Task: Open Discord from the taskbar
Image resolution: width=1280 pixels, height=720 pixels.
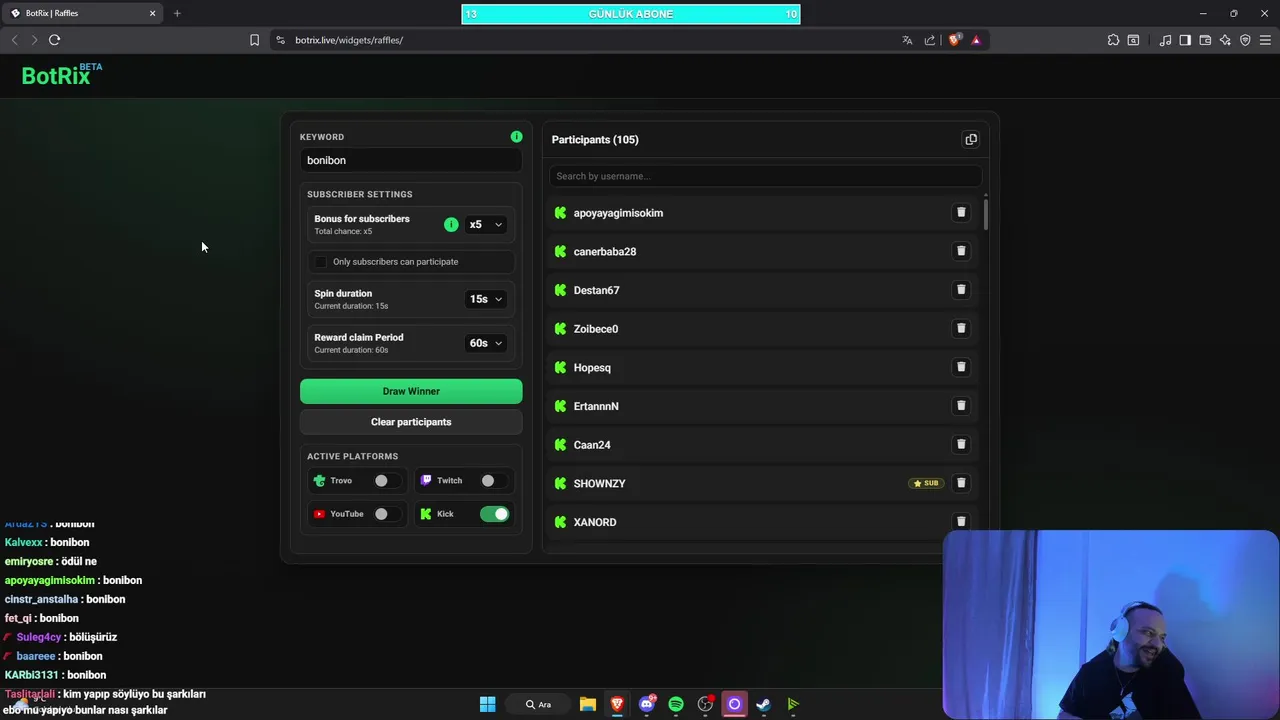Action: point(647,704)
